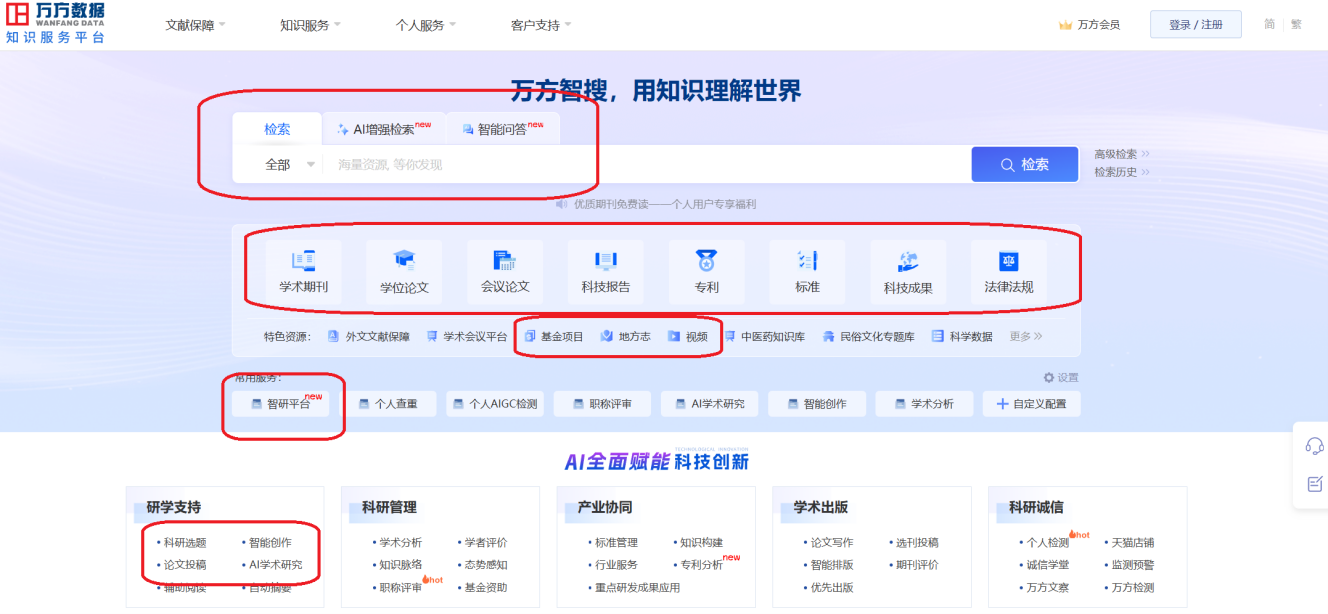
Task: Switch to the 智能问答 tab
Action: point(502,129)
